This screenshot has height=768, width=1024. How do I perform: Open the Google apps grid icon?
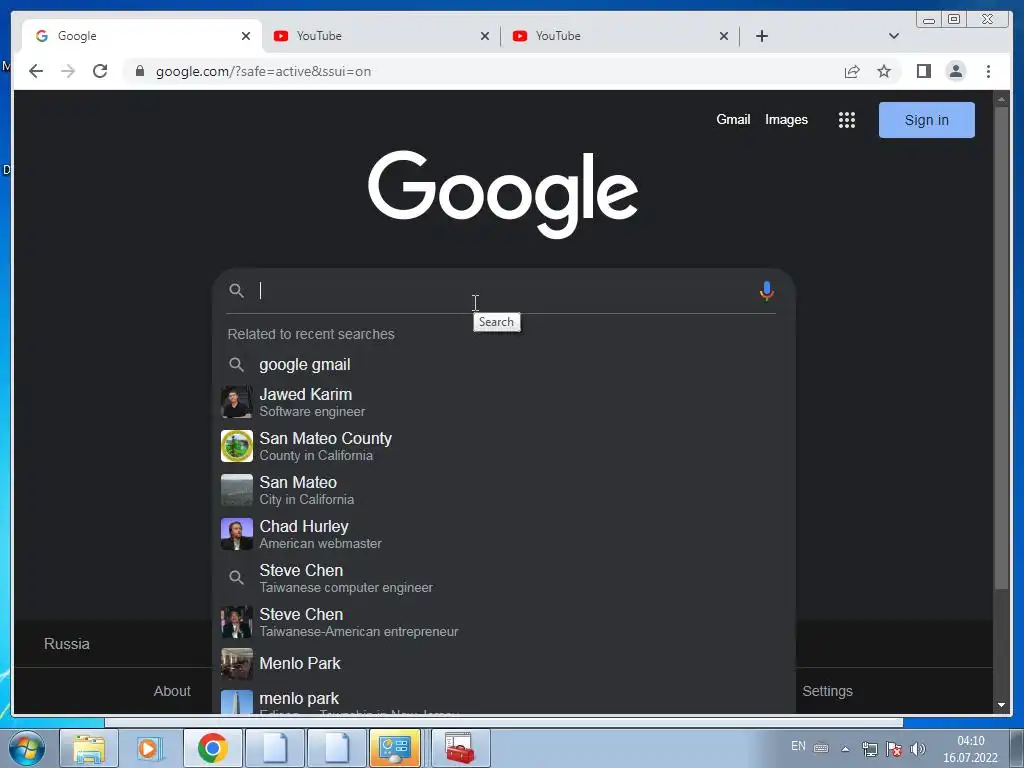tap(846, 120)
